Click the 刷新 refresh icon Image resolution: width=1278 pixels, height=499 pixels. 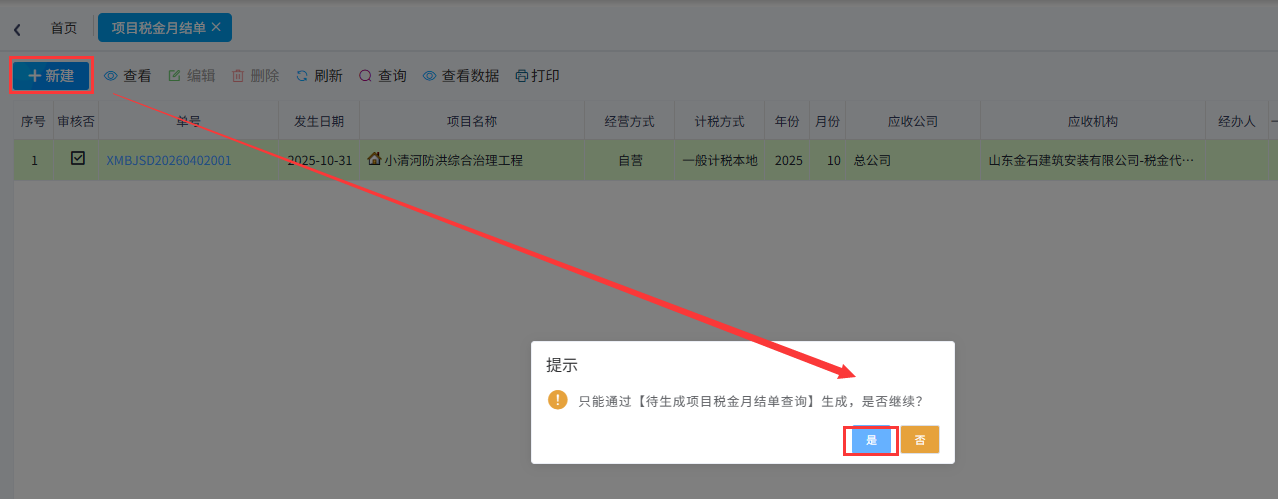(x=302, y=76)
